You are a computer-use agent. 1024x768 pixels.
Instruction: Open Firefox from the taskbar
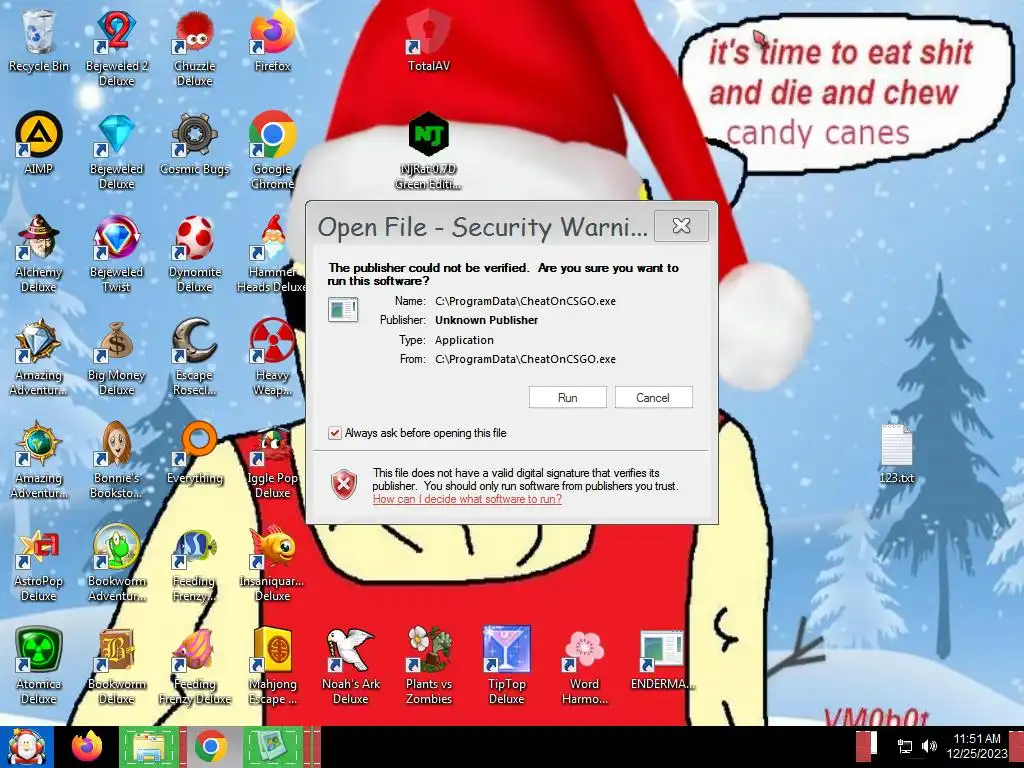click(88, 746)
